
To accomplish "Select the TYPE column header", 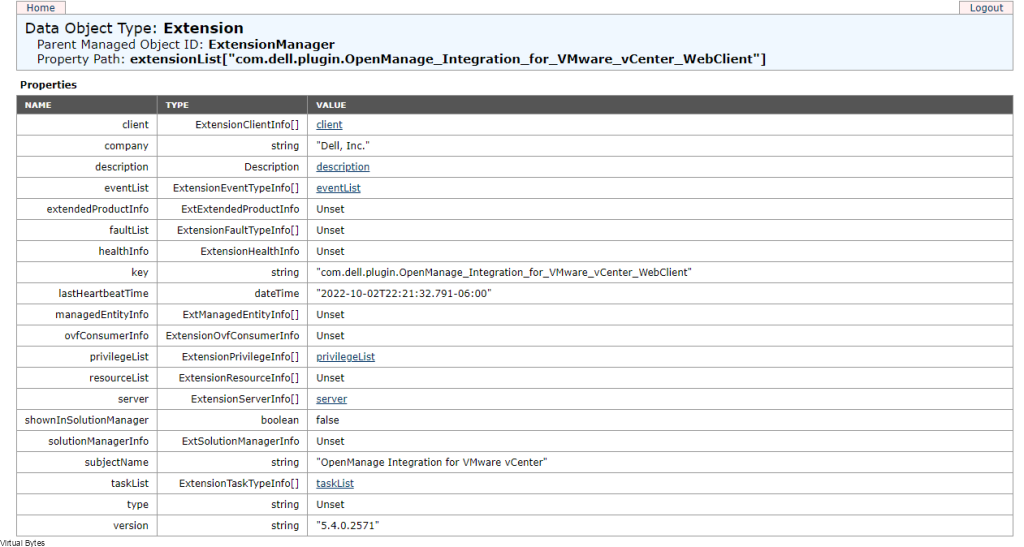I will [x=232, y=105].
